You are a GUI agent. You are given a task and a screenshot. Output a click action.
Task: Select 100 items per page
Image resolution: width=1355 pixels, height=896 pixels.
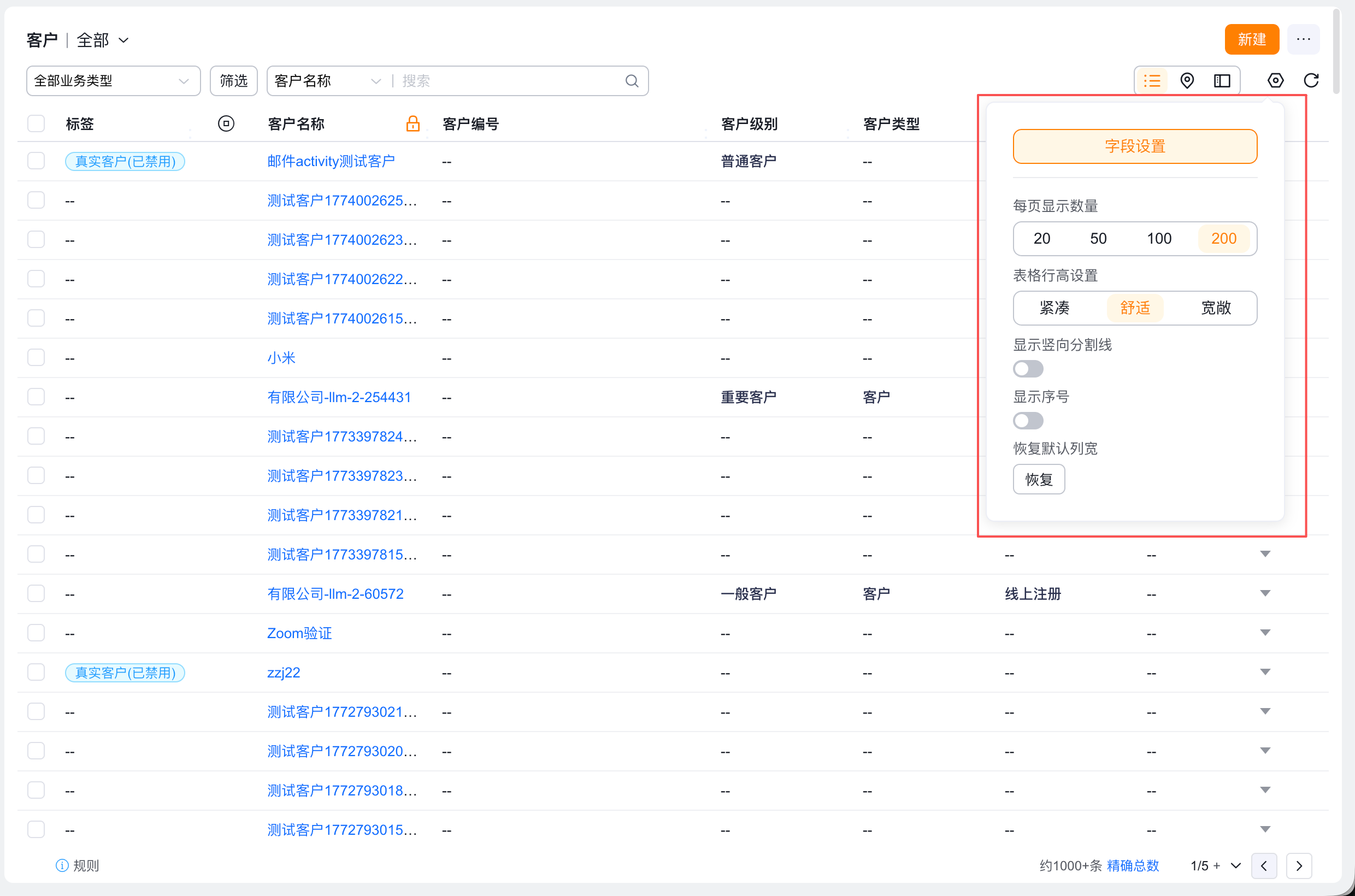1159,239
